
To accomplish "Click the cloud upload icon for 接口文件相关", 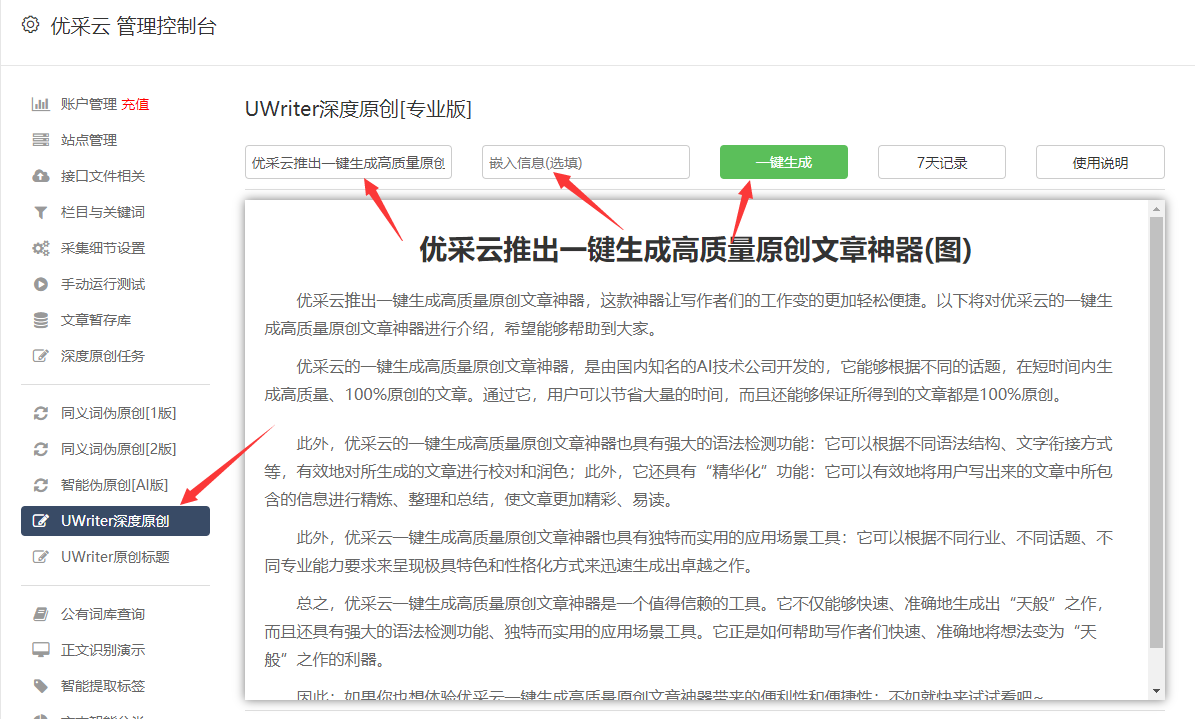I will point(41,176).
